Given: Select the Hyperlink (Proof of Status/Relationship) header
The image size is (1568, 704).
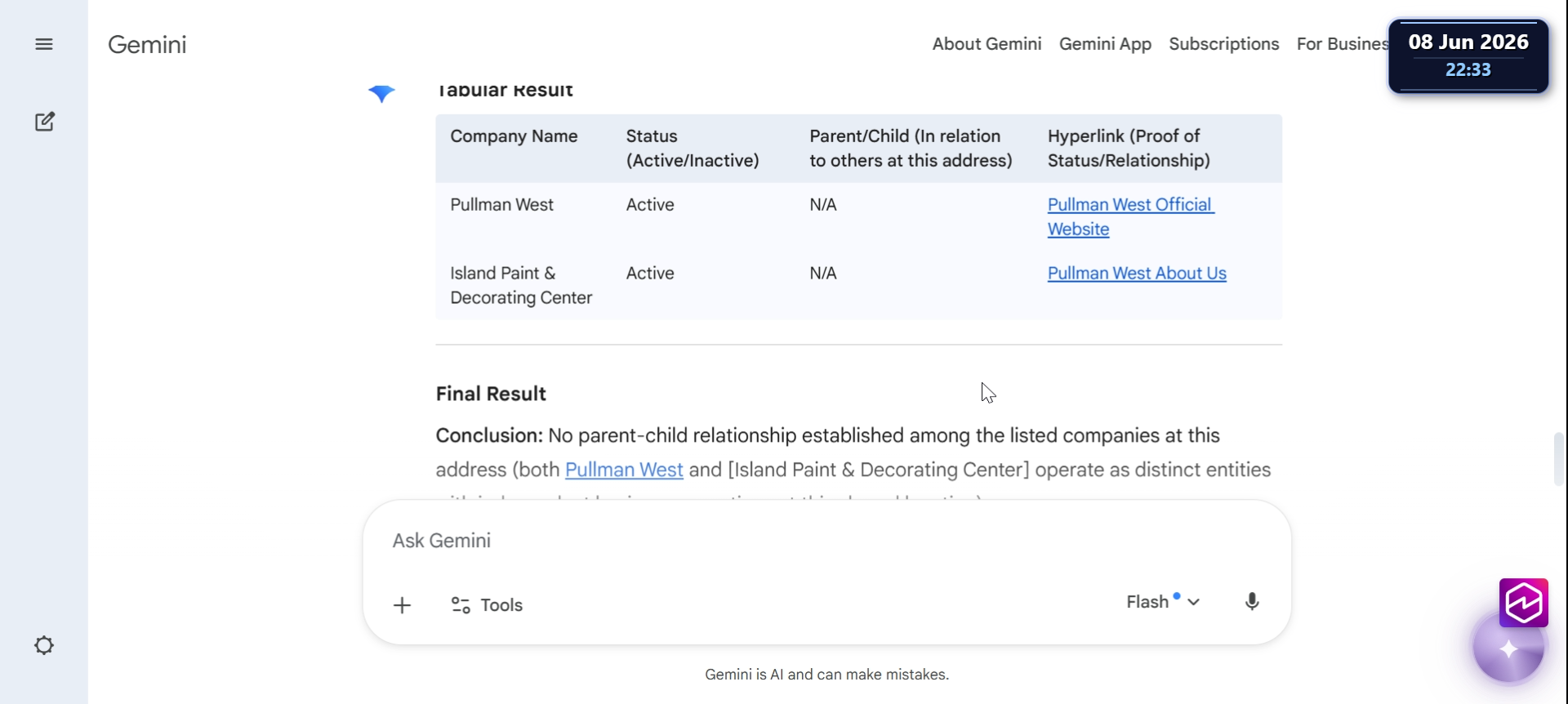Looking at the screenshot, I should pyautogui.click(x=1129, y=149).
